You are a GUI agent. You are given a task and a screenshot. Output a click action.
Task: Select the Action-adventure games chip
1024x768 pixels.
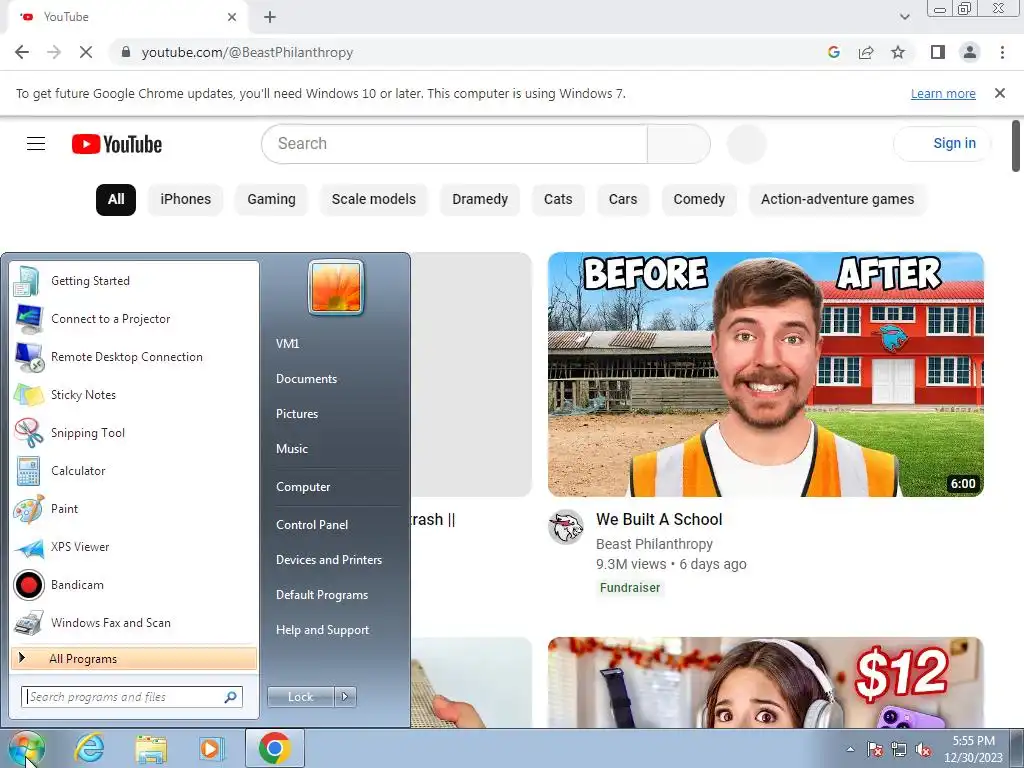[x=837, y=199]
